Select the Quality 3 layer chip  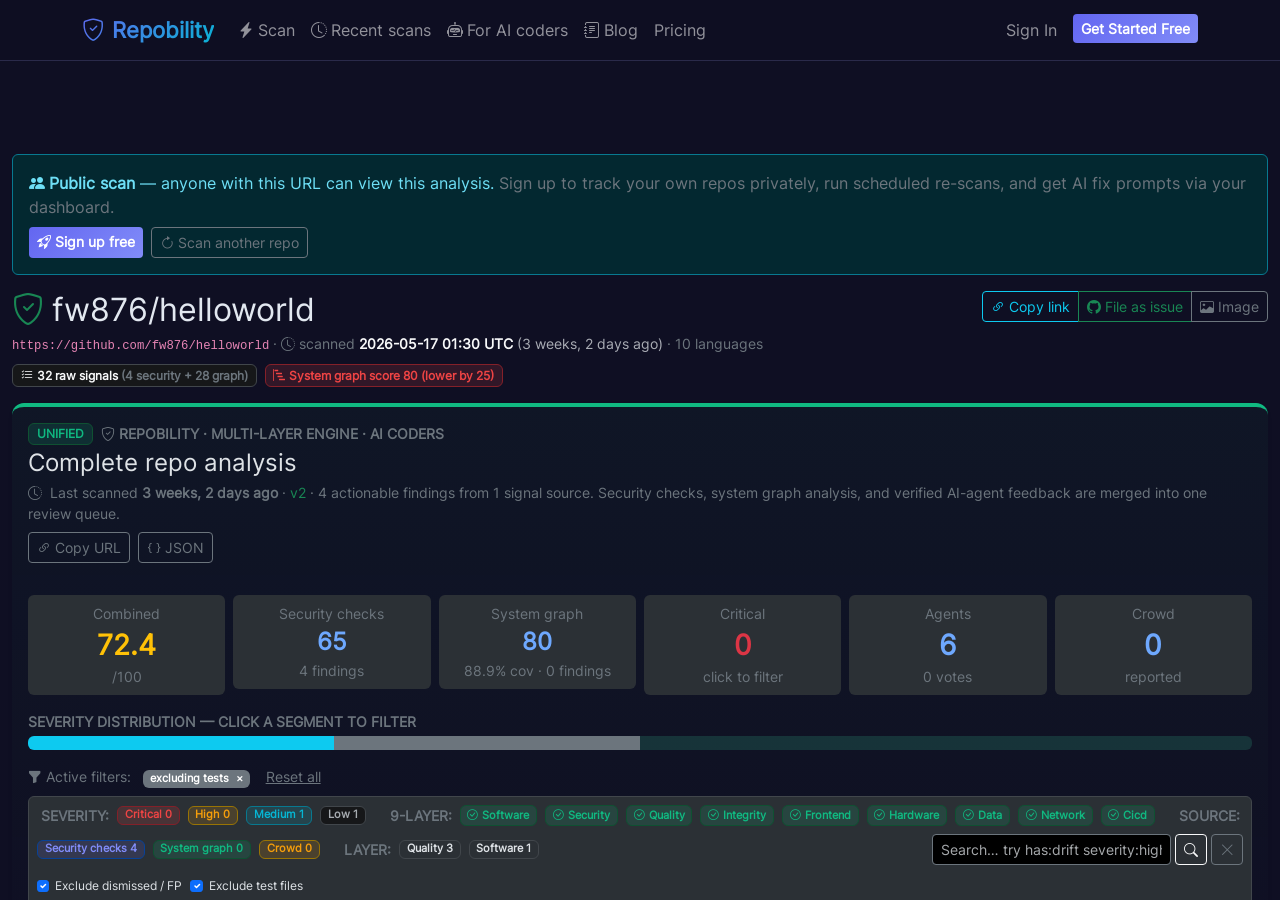(430, 849)
